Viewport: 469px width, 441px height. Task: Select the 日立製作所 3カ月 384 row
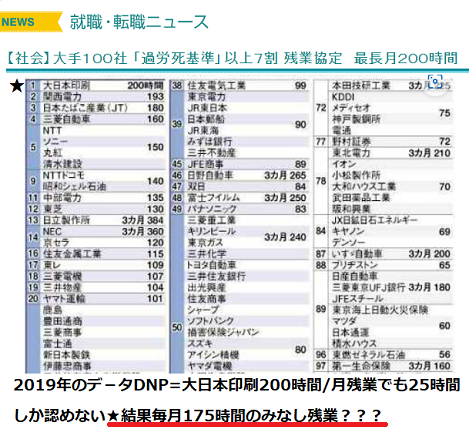pos(96,220)
